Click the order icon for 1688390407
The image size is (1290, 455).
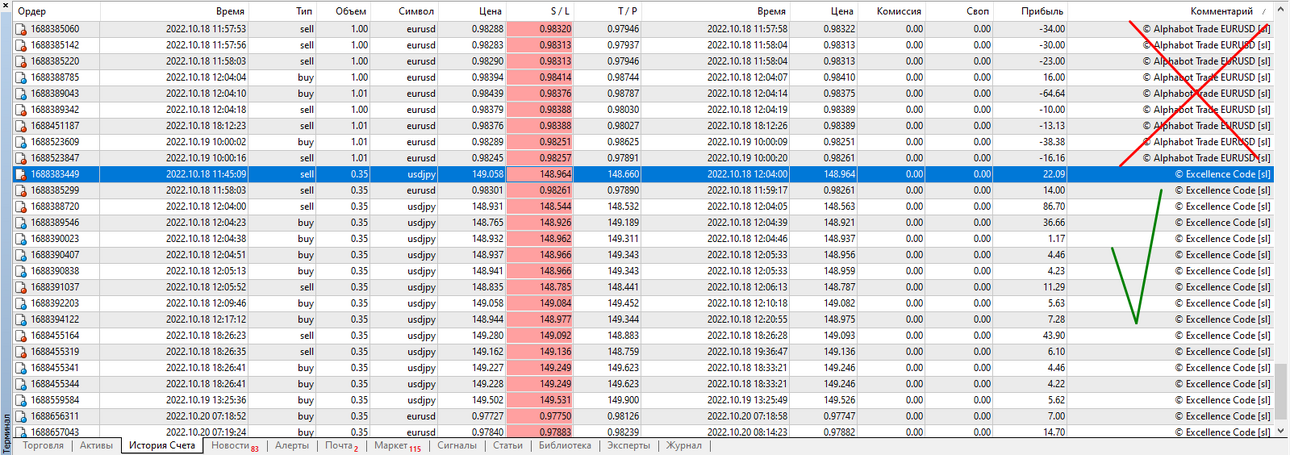pyautogui.click(x=22, y=254)
